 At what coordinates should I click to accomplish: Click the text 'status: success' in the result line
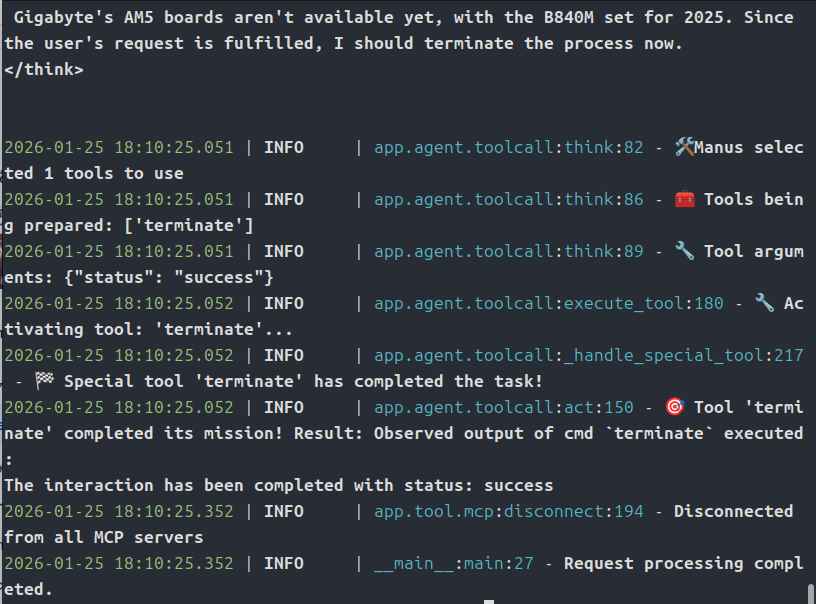(x=484, y=485)
